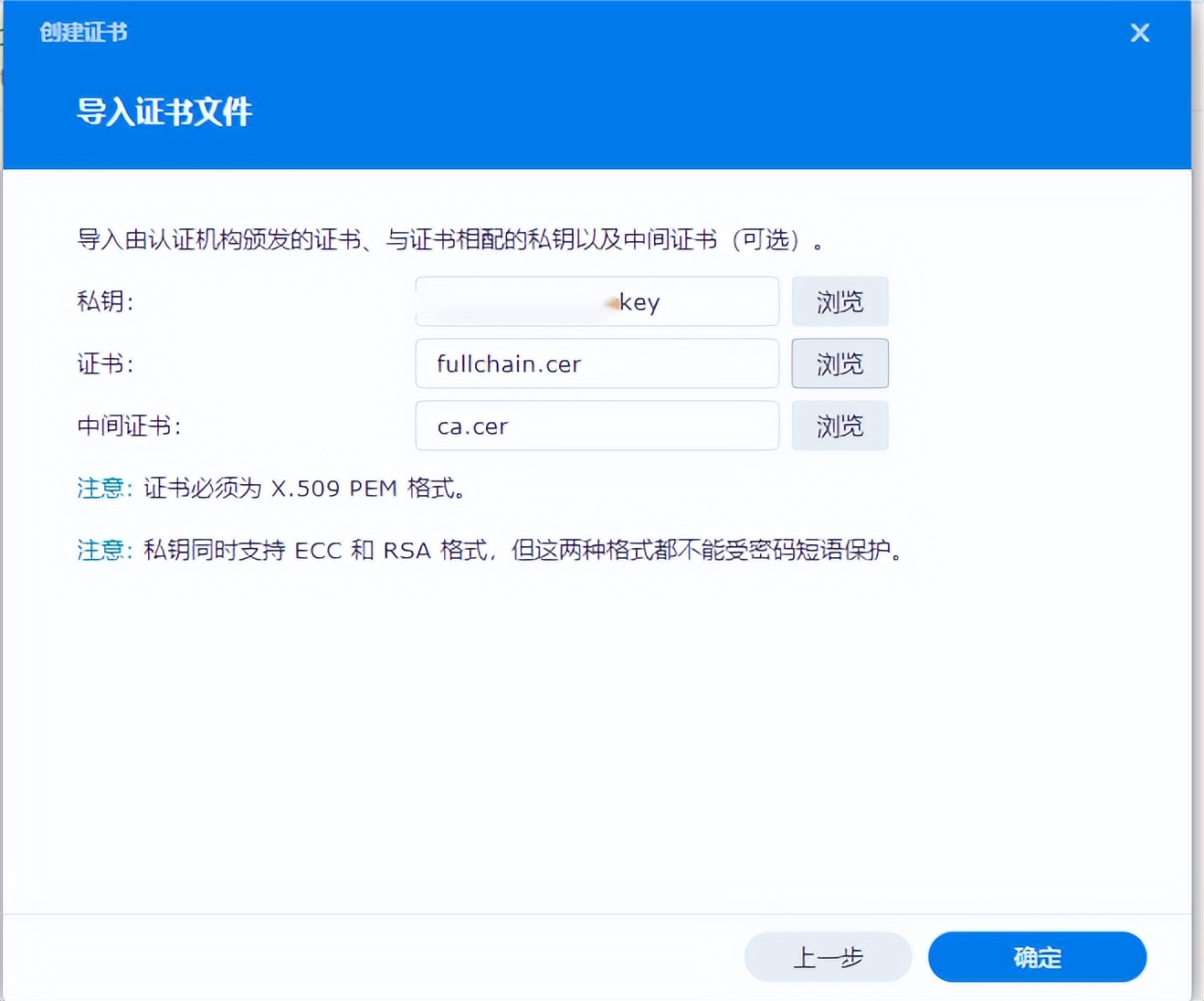Click the instruction text about importing CA-issued certificates
Image resolution: width=1204 pixels, height=1001 pixels.
pyautogui.click(x=449, y=241)
